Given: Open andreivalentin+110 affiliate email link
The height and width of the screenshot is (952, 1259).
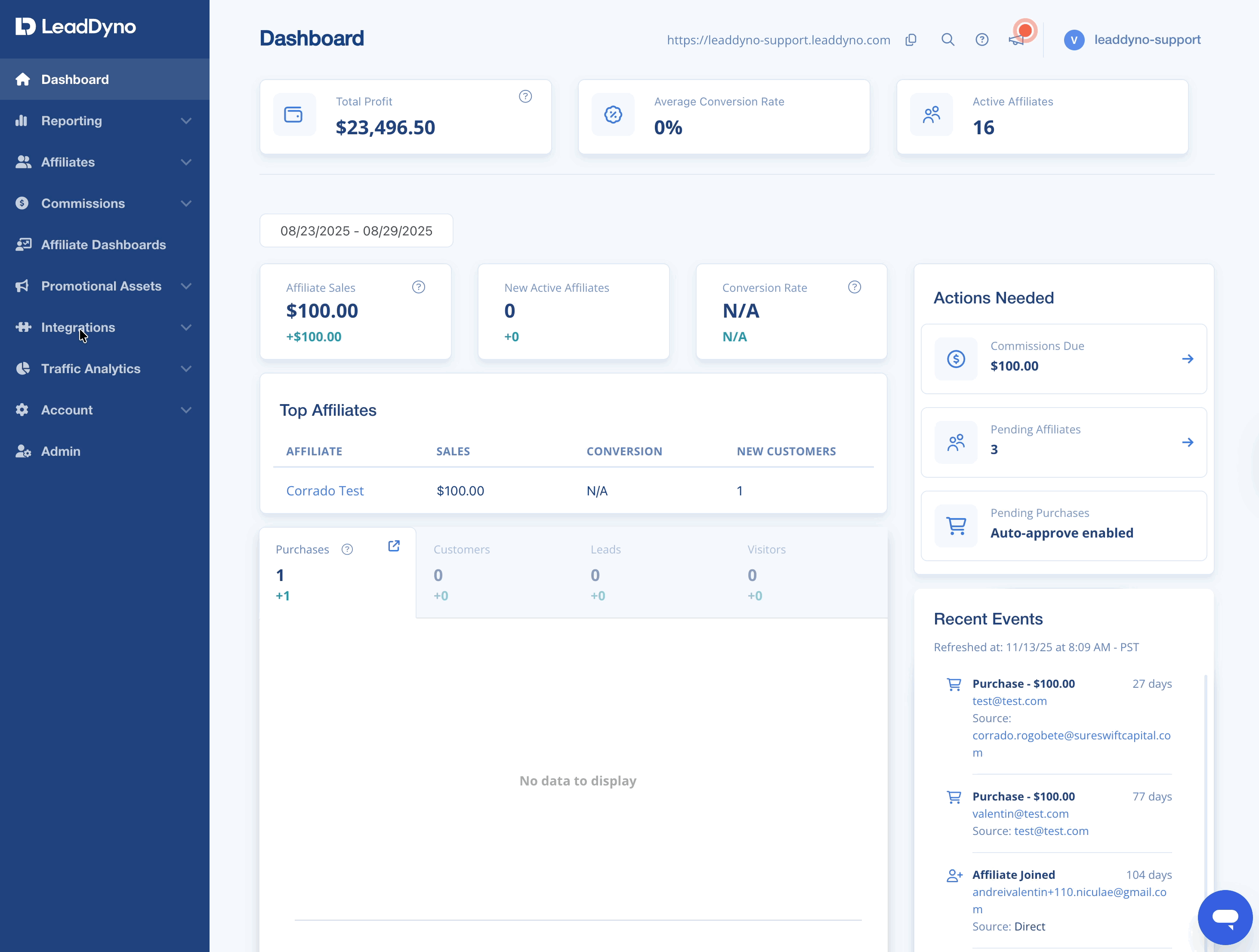Looking at the screenshot, I should (x=1070, y=900).
